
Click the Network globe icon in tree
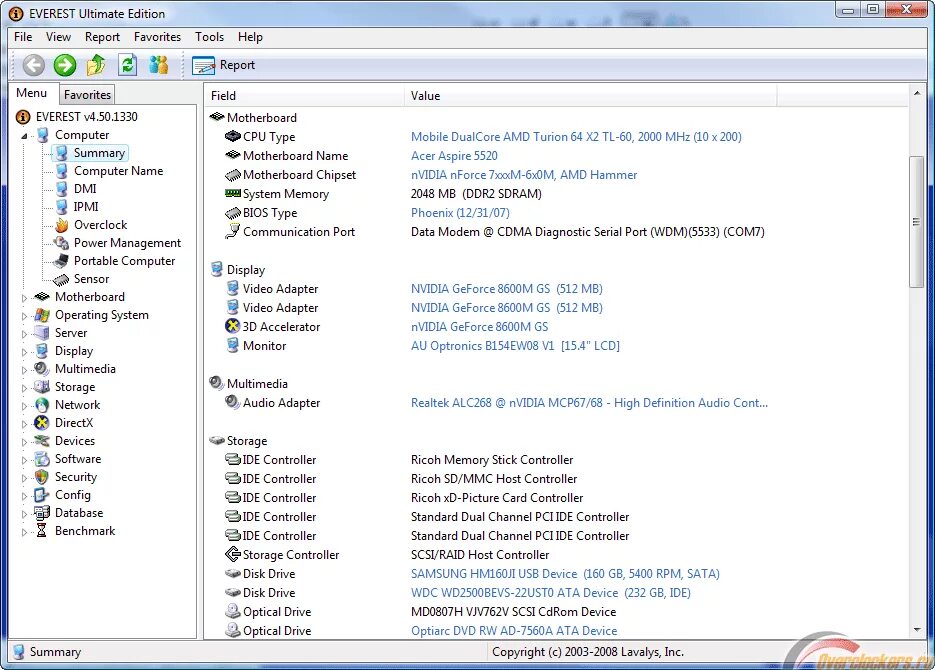click(42, 405)
